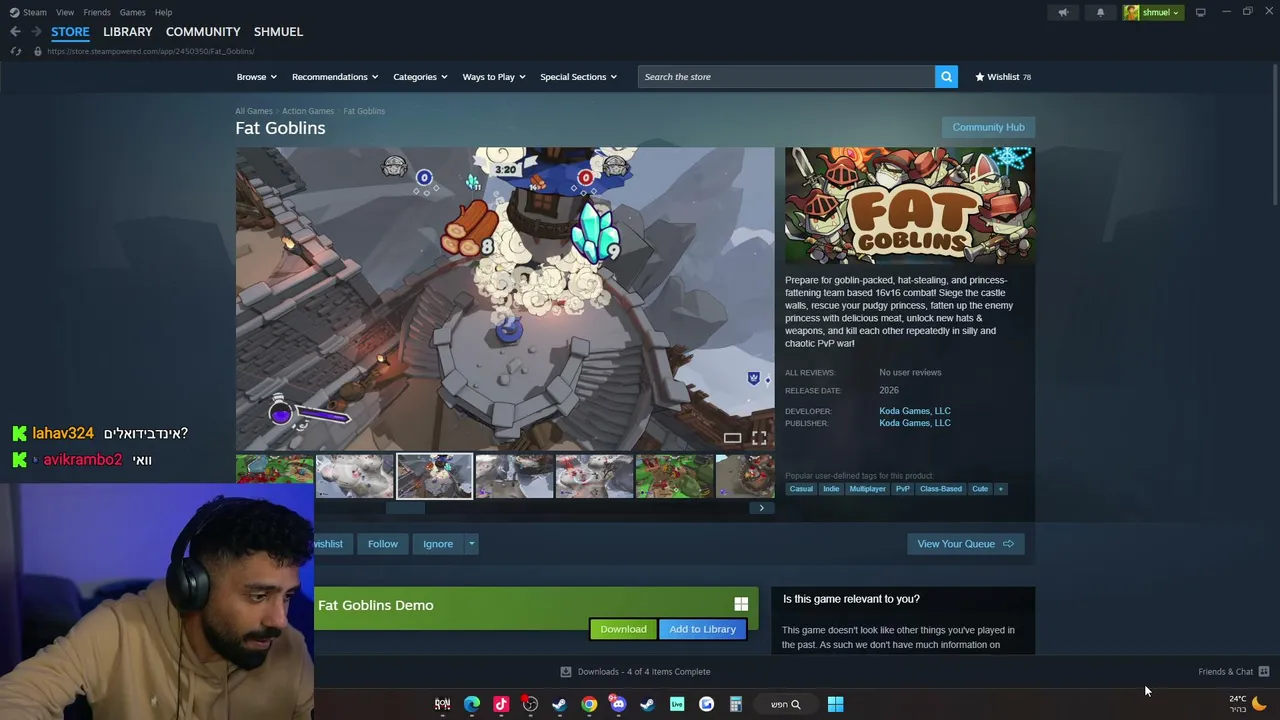
Task: Open the OBS Studio taskbar icon
Action: [530, 704]
